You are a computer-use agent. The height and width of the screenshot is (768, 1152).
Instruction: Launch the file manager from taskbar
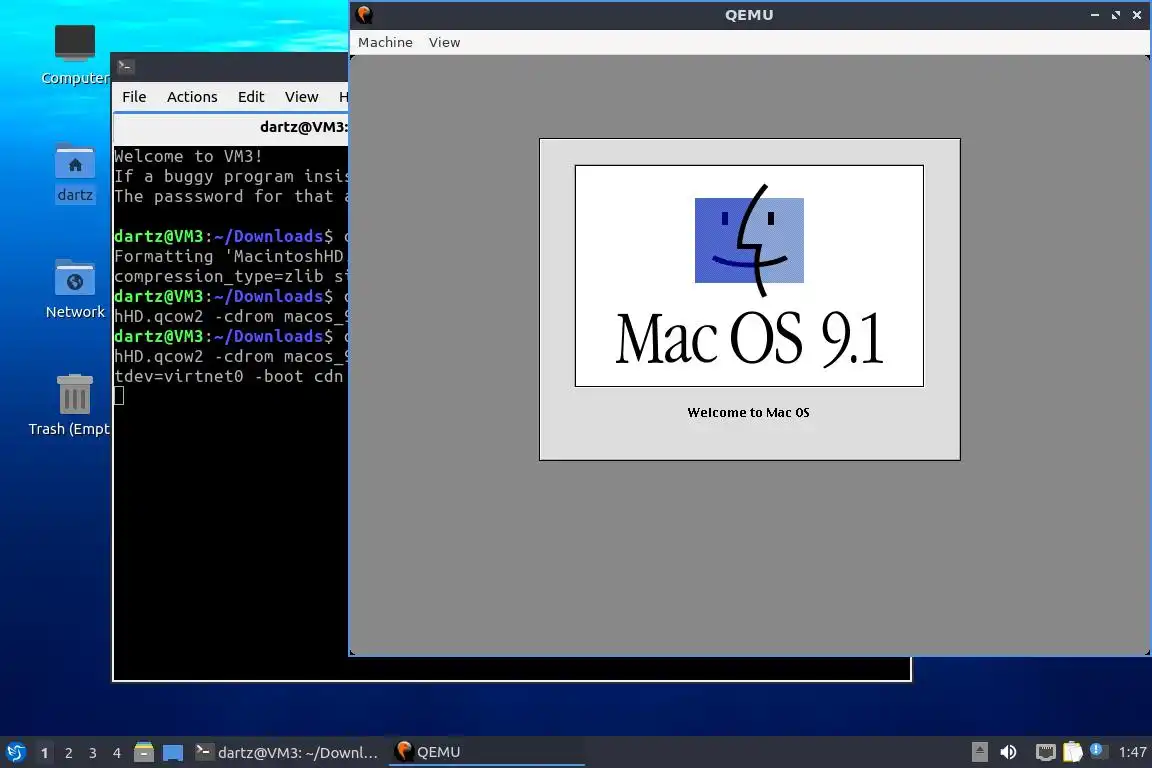144,753
